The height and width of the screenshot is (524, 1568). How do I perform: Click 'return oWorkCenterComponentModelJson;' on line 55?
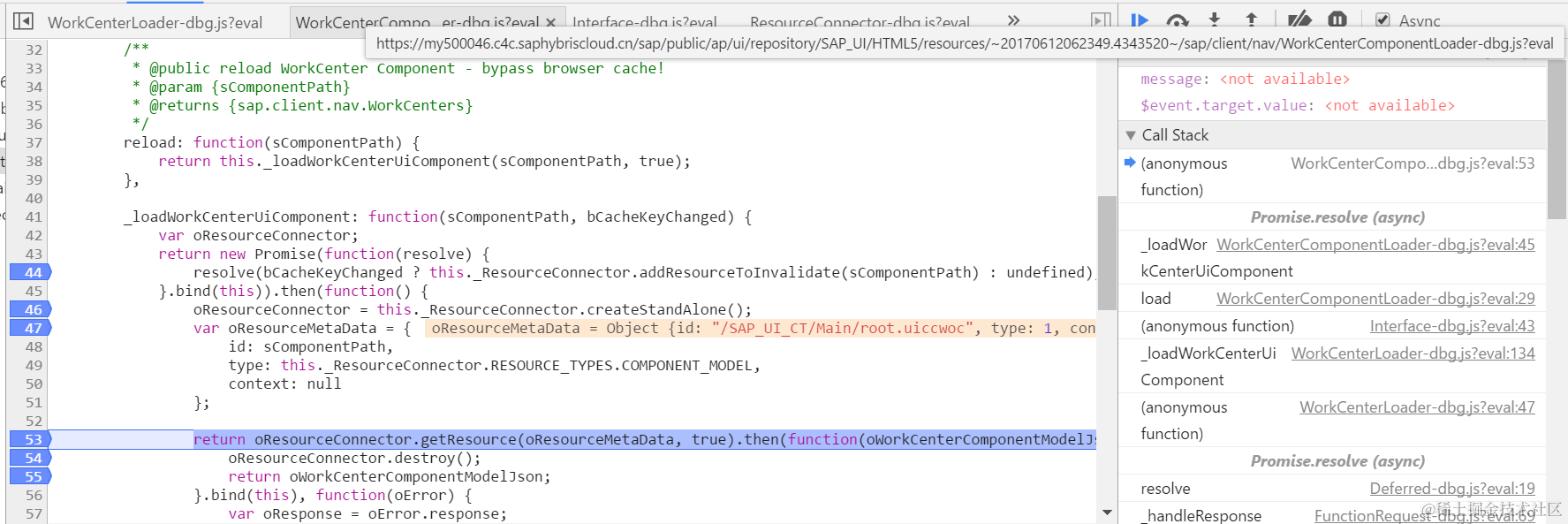390,476
